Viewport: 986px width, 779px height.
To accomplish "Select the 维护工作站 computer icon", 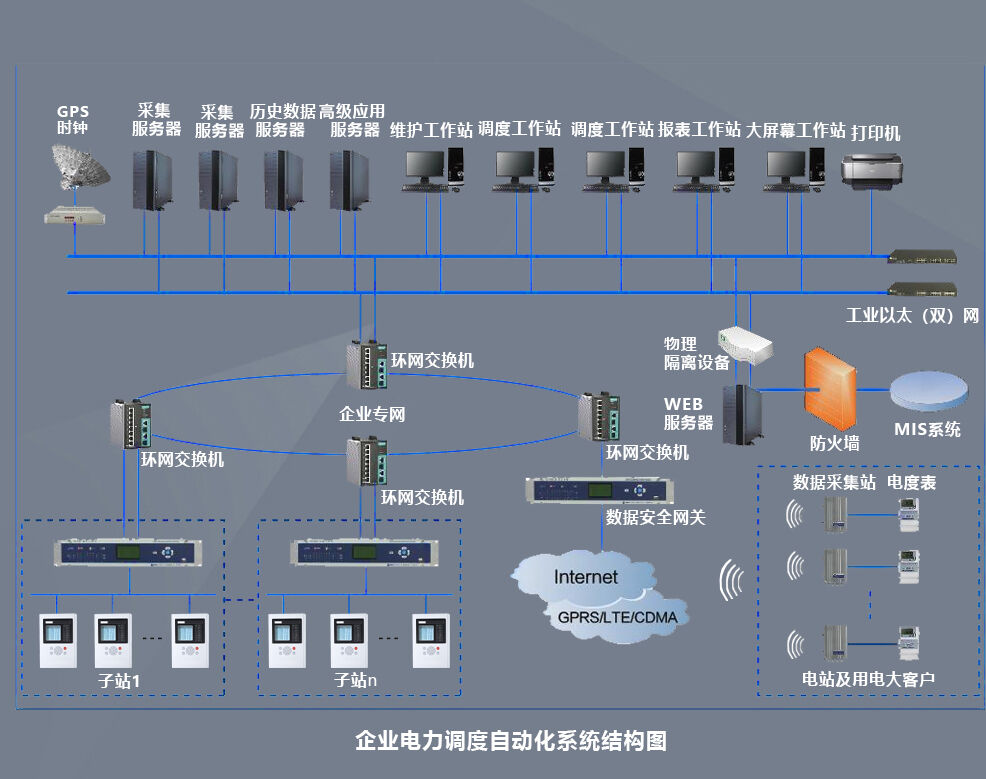I will click(x=434, y=168).
